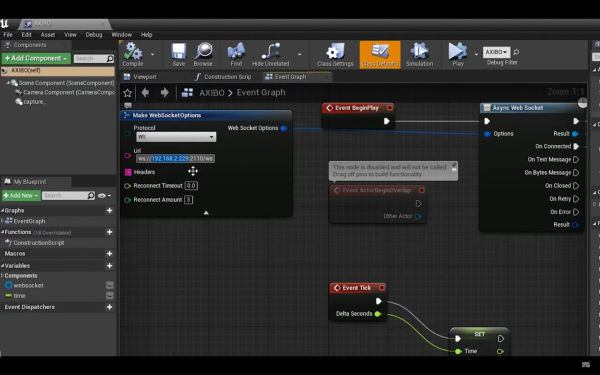
Task: Switch to the Event Graph tab
Action: tap(297, 77)
